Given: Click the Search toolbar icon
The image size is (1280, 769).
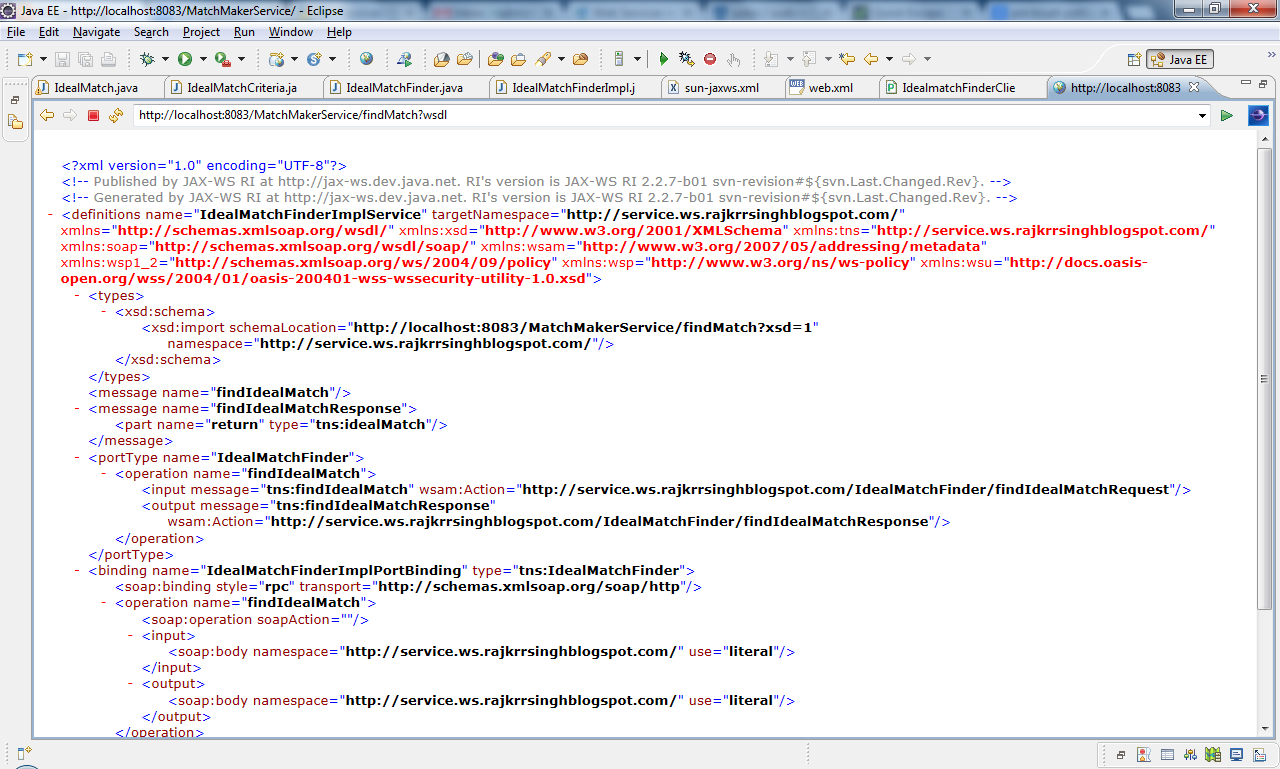Looking at the screenshot, I should pyautogui.click(x=151, y=31).
